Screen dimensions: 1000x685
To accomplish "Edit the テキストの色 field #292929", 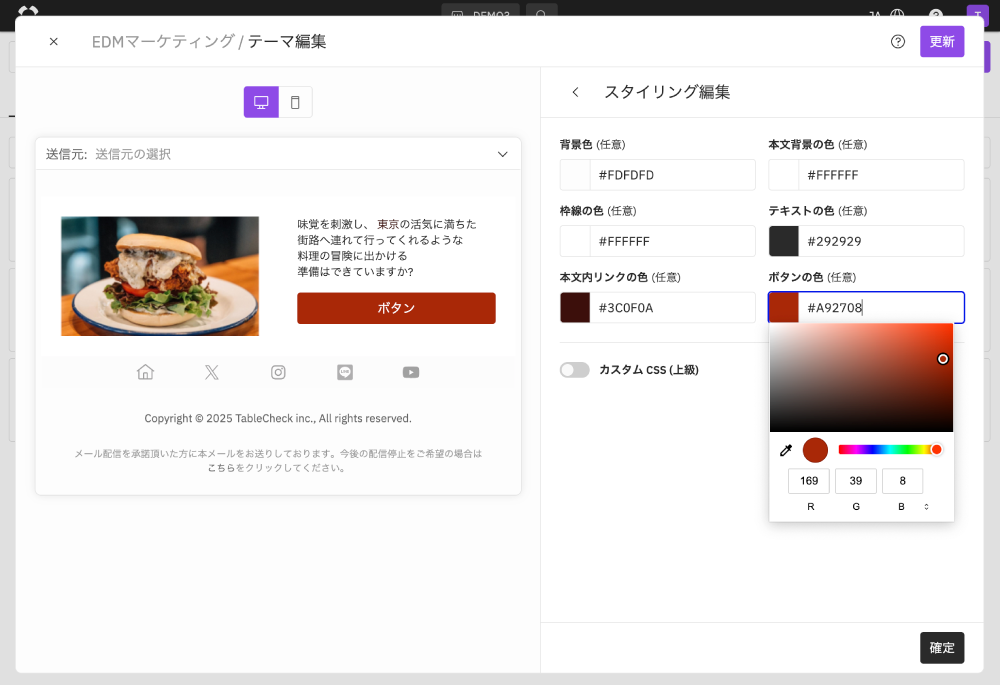I will click(x=881, y=241).
